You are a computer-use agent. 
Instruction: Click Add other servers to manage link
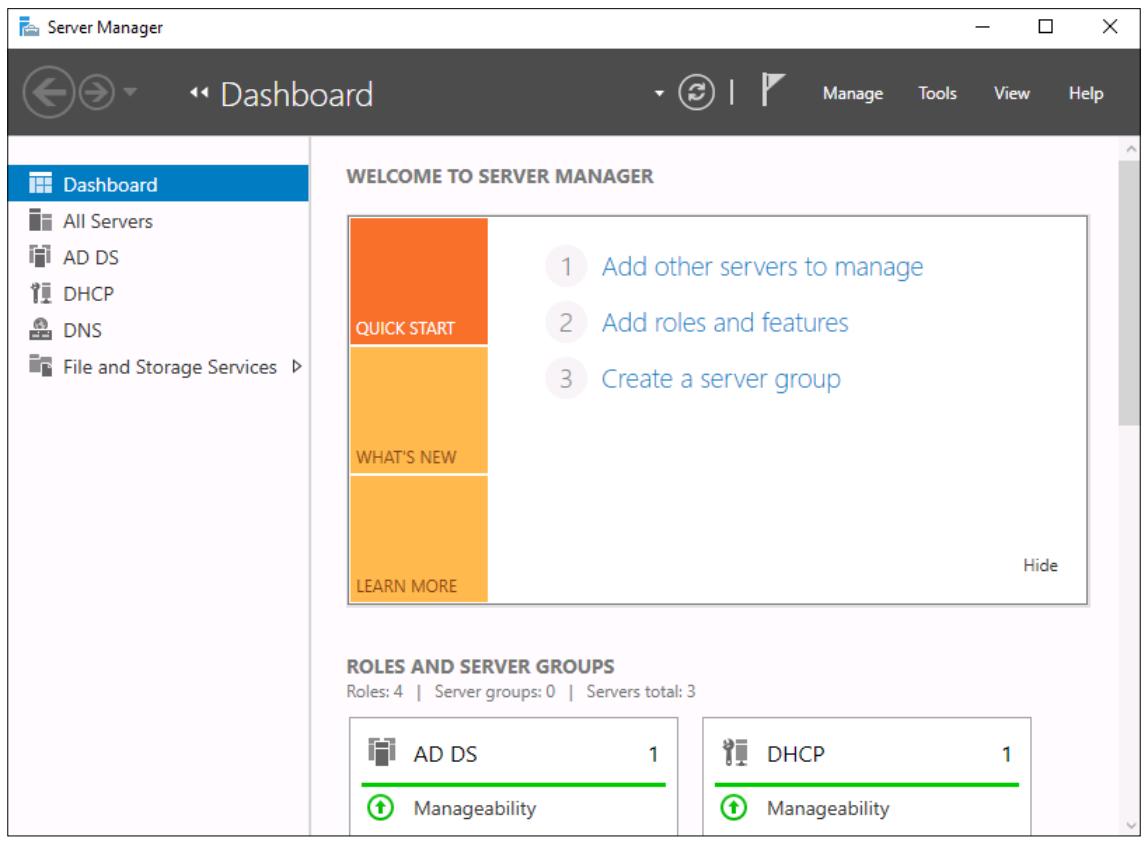(x=762, y=267)
